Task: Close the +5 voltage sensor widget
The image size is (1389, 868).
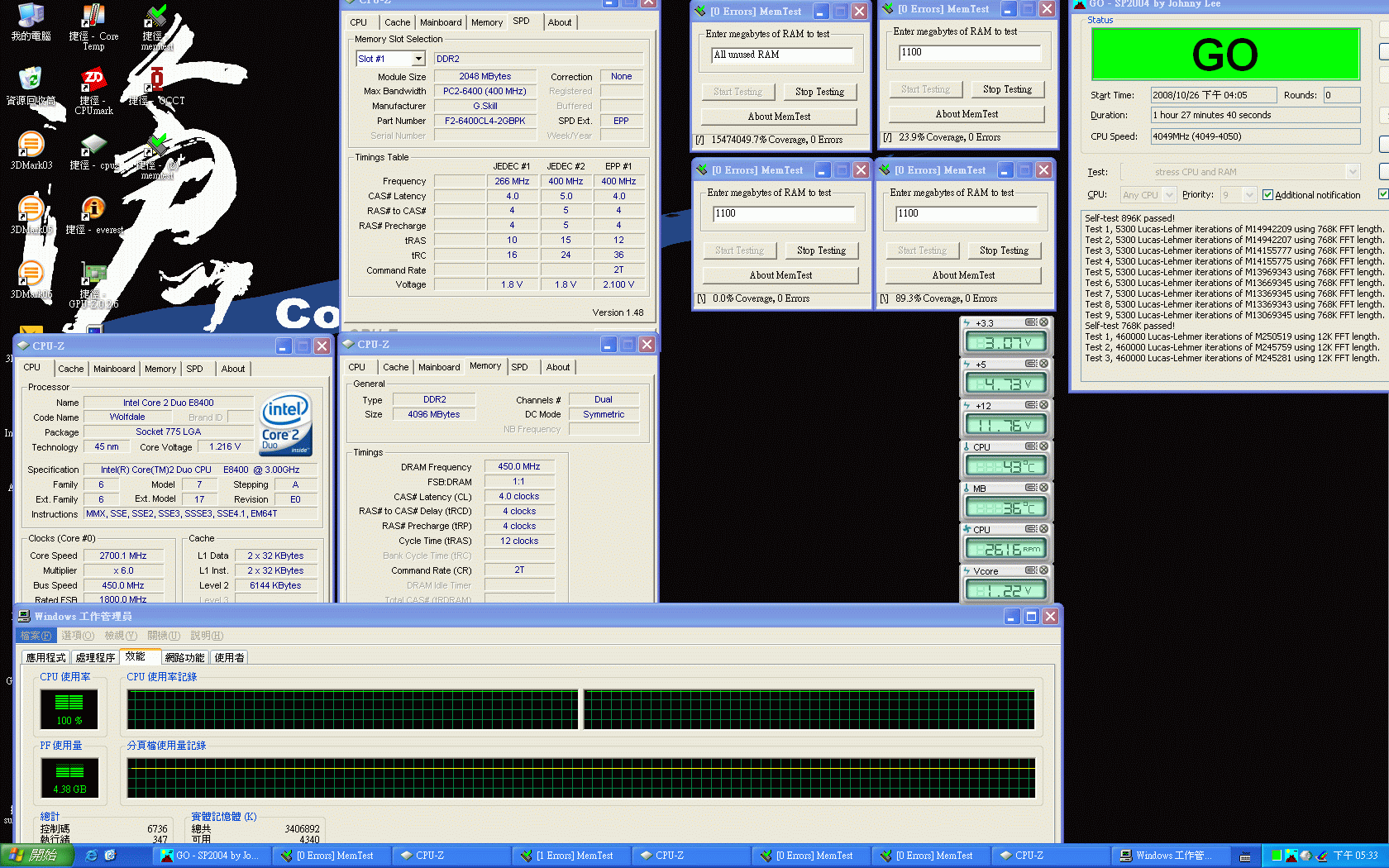Action: (x=1043, y=364)
